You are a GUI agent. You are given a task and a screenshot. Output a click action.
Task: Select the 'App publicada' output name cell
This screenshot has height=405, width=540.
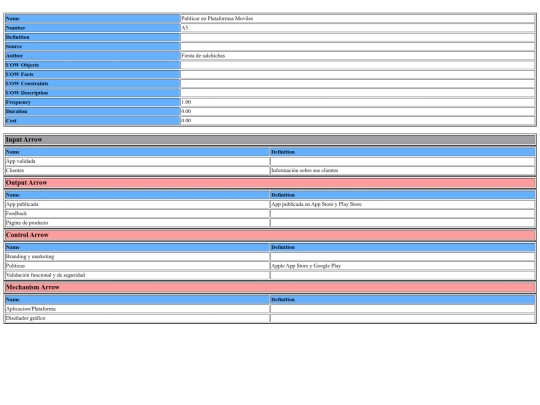[137, 204]
